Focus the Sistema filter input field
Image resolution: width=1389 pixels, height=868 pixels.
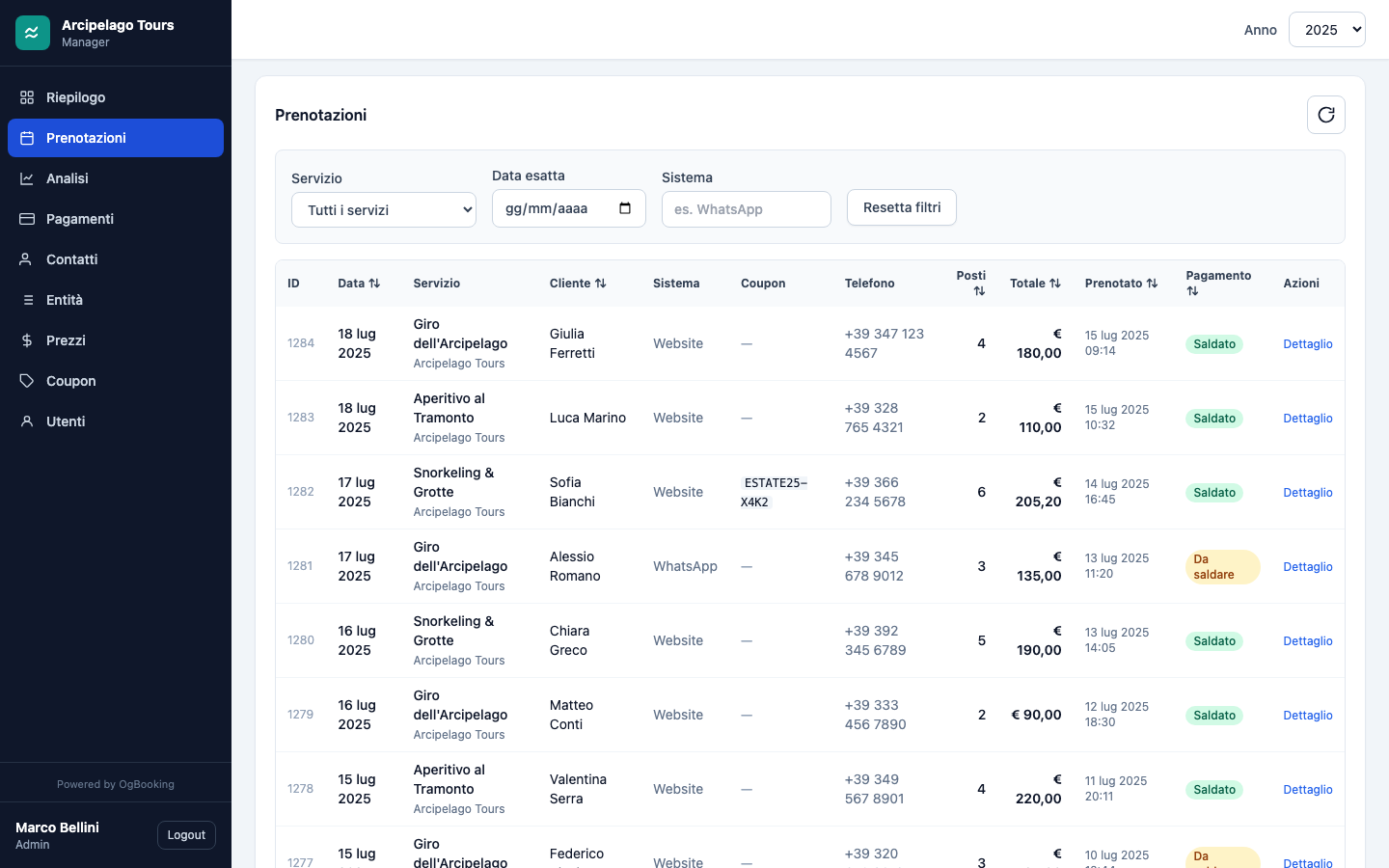click(747, 209)
